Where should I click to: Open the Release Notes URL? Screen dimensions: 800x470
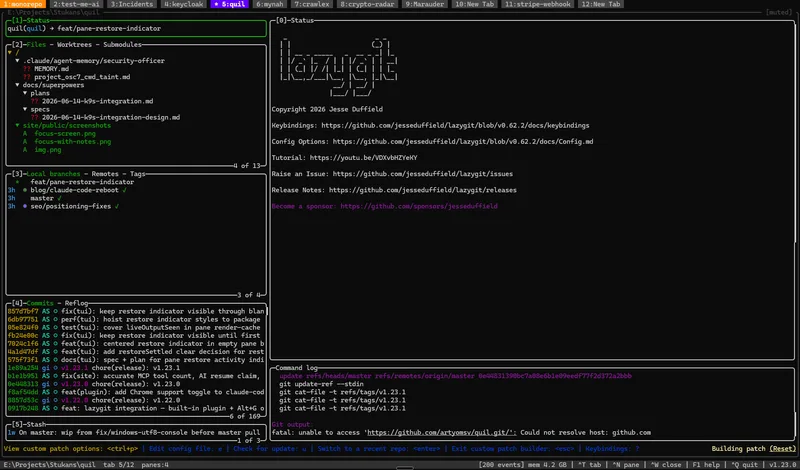(422, 190)
